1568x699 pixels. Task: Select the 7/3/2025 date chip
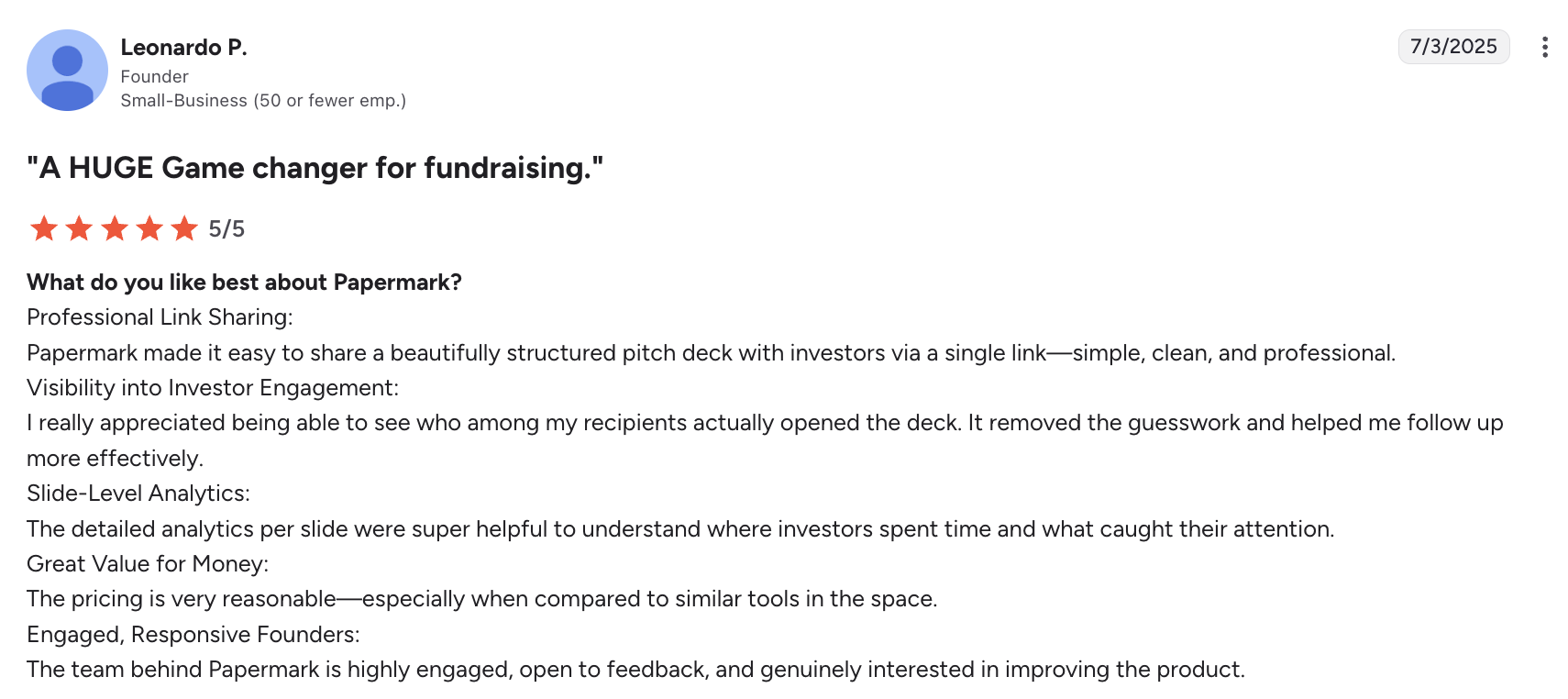(1452, 46)
